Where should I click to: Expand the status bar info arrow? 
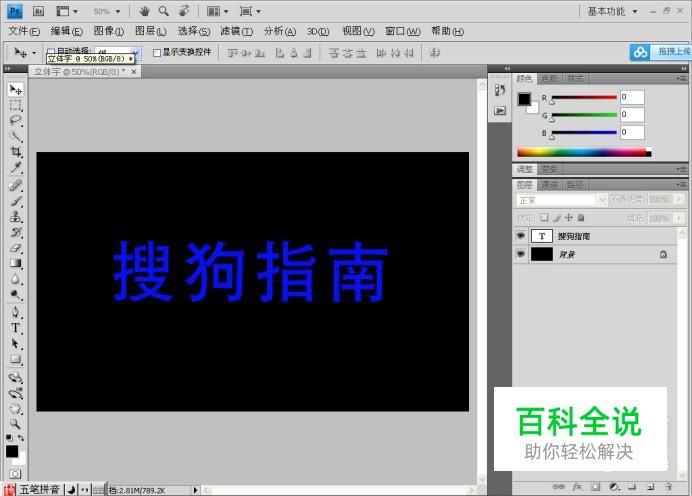[196, 490]
